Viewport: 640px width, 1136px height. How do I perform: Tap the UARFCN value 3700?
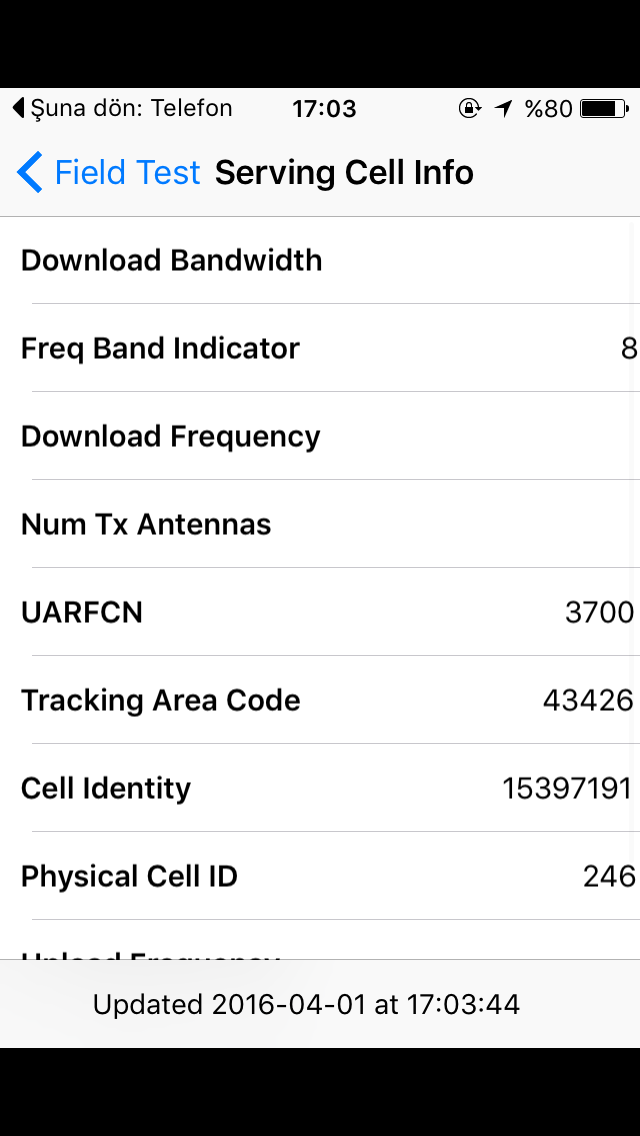click(599, 613)
